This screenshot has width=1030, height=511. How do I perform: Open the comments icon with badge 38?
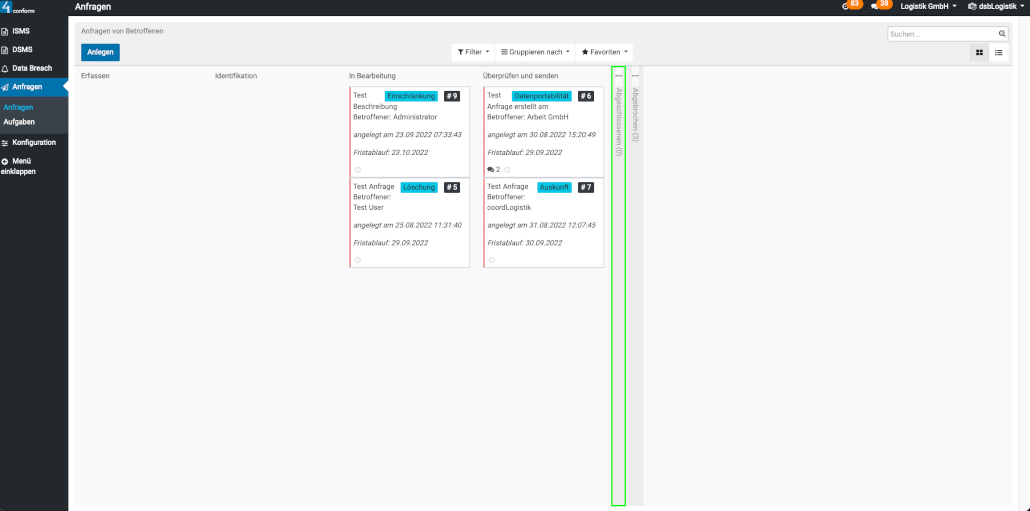pyautogui.click(x=875, y=6)
